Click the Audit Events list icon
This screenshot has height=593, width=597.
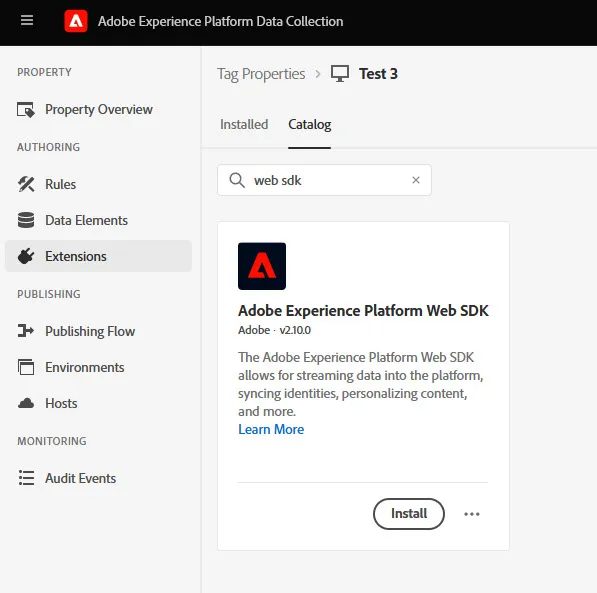click(26, 478)
